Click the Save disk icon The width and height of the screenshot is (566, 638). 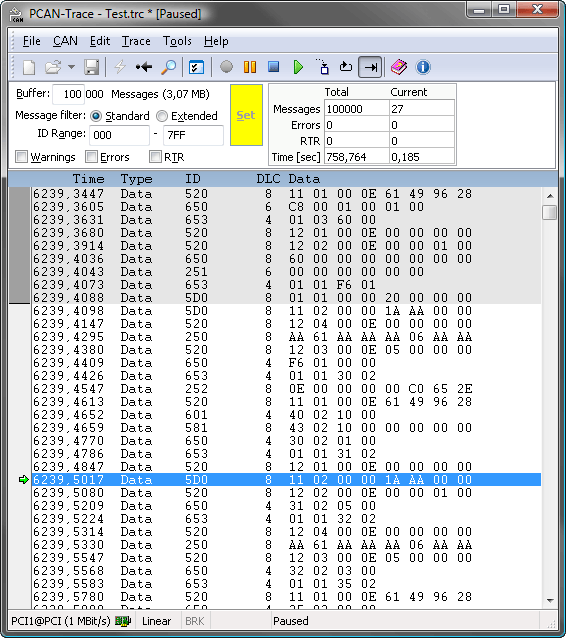click(x=92, y=67)
